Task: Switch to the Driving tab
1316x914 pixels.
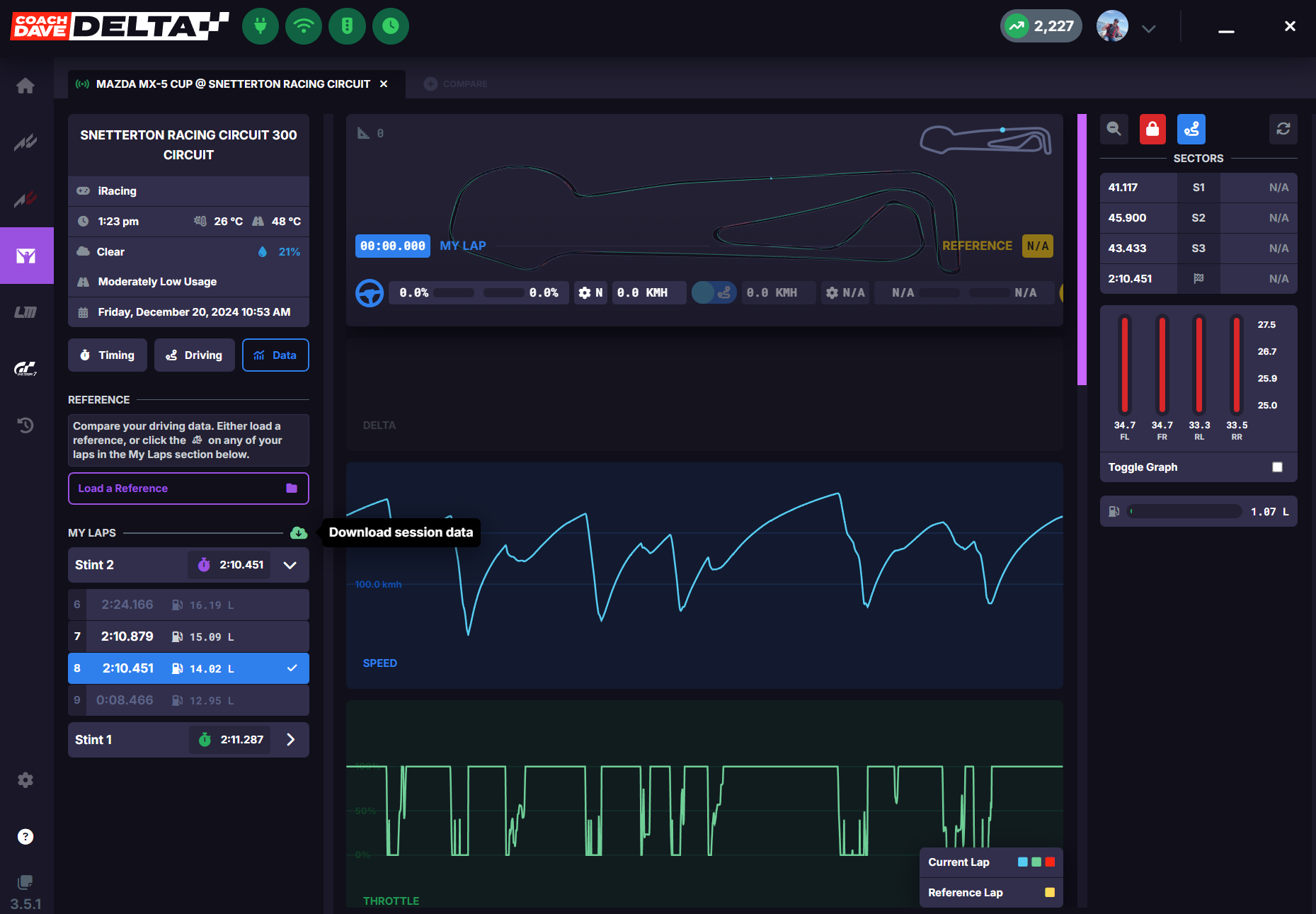Action: tap(195, 355)
